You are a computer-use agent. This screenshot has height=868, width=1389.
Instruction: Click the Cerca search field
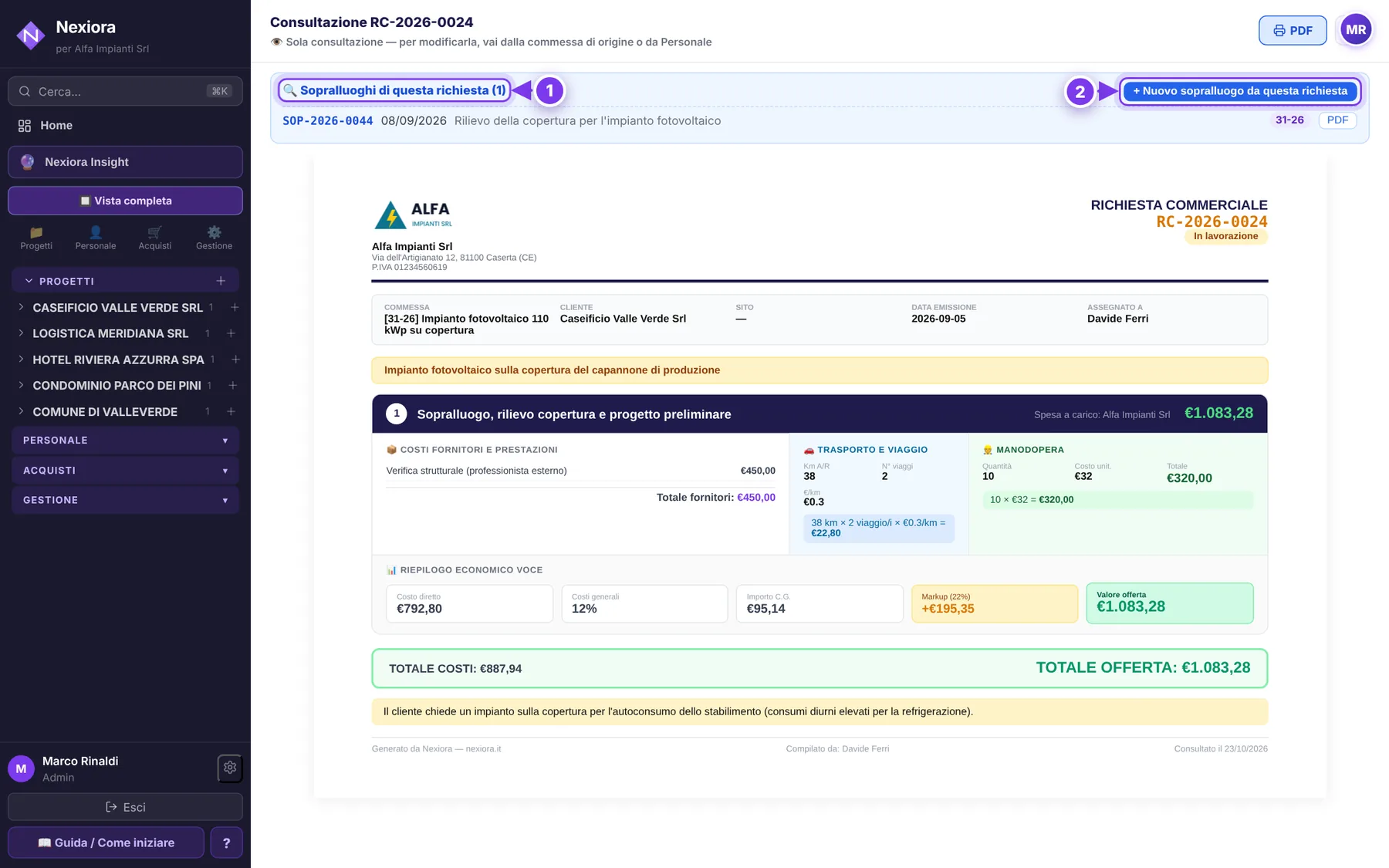point(125,91)
